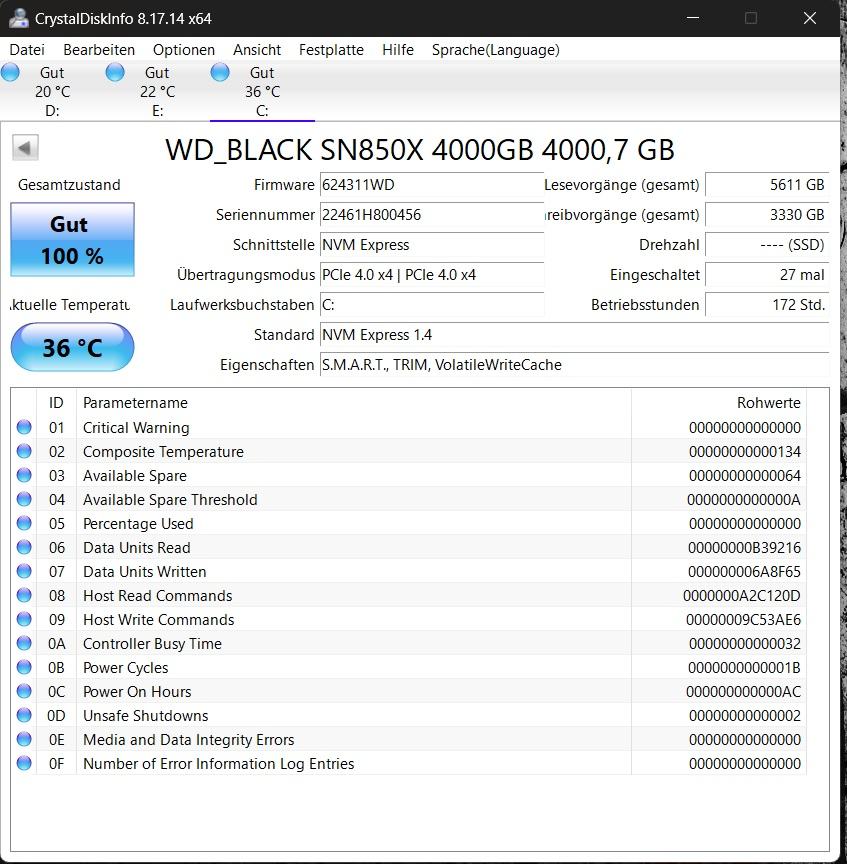Image resolution: width=847 pixels, height=864 pixels.
Task: Click the status dot for Host Read Commands
Action: (x=24, y=595)
